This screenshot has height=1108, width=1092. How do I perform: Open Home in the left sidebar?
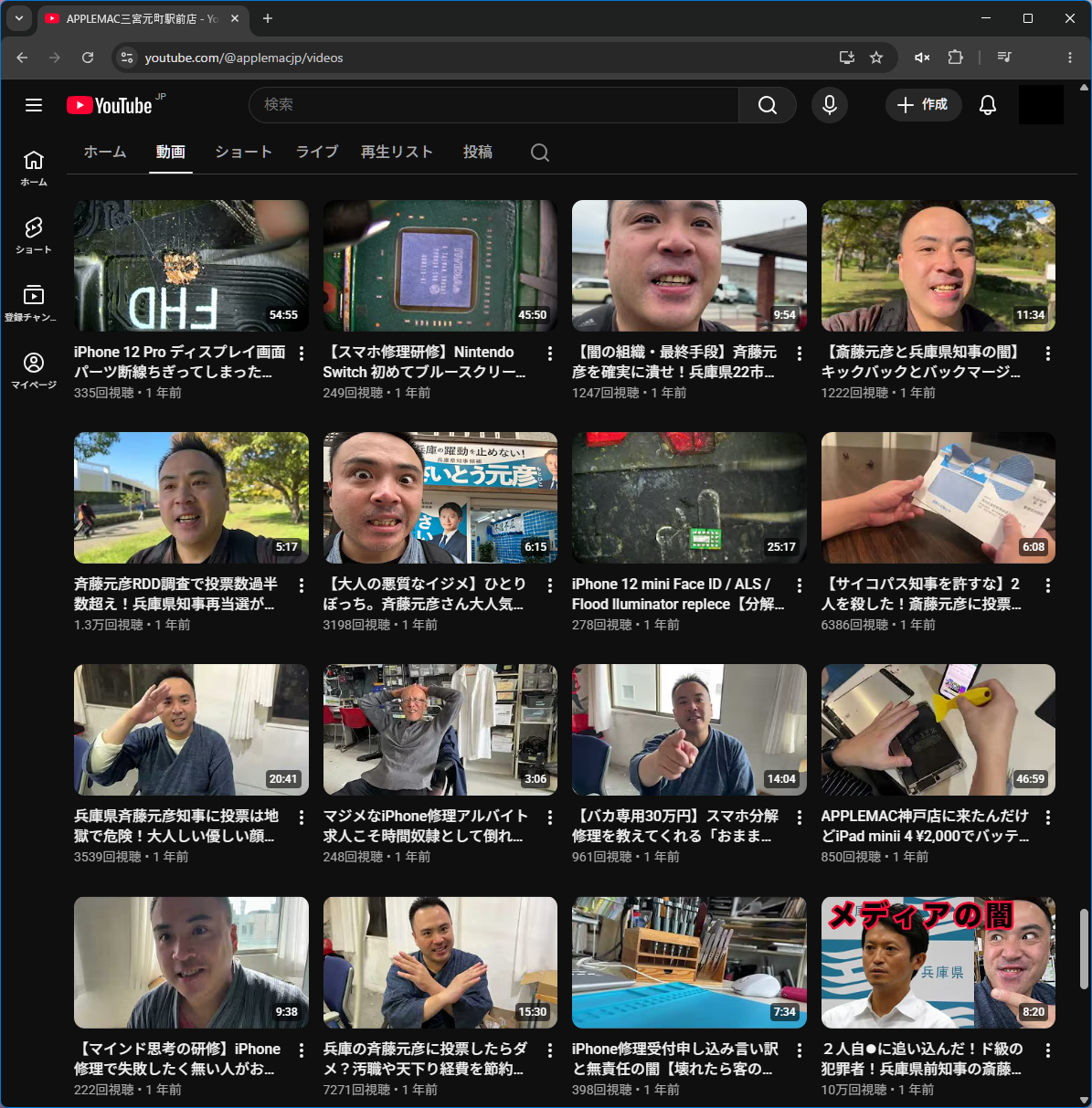pos(34,168)
